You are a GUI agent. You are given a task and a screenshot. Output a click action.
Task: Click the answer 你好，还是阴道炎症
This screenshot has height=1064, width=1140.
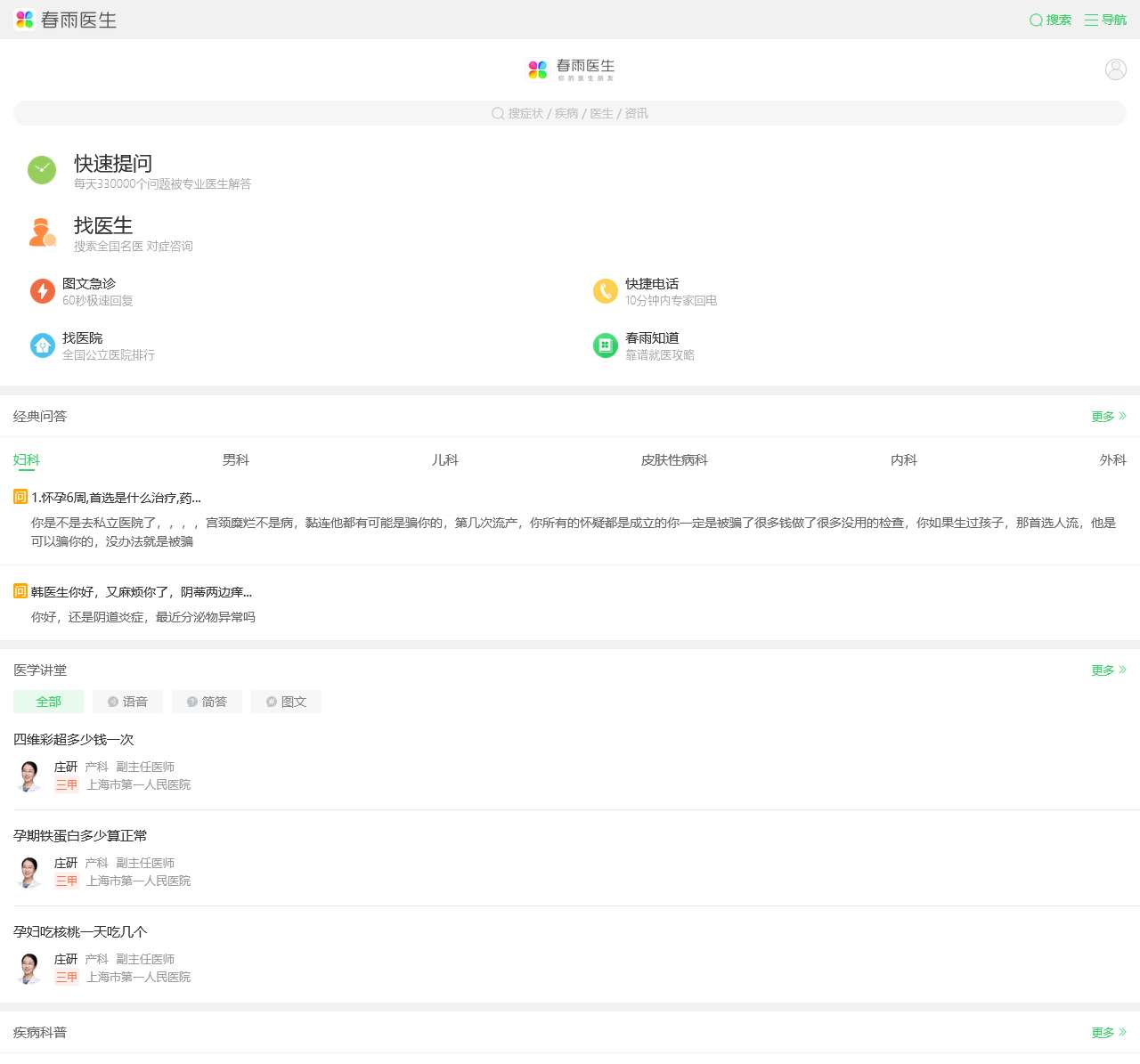click(x=143, y=617)
